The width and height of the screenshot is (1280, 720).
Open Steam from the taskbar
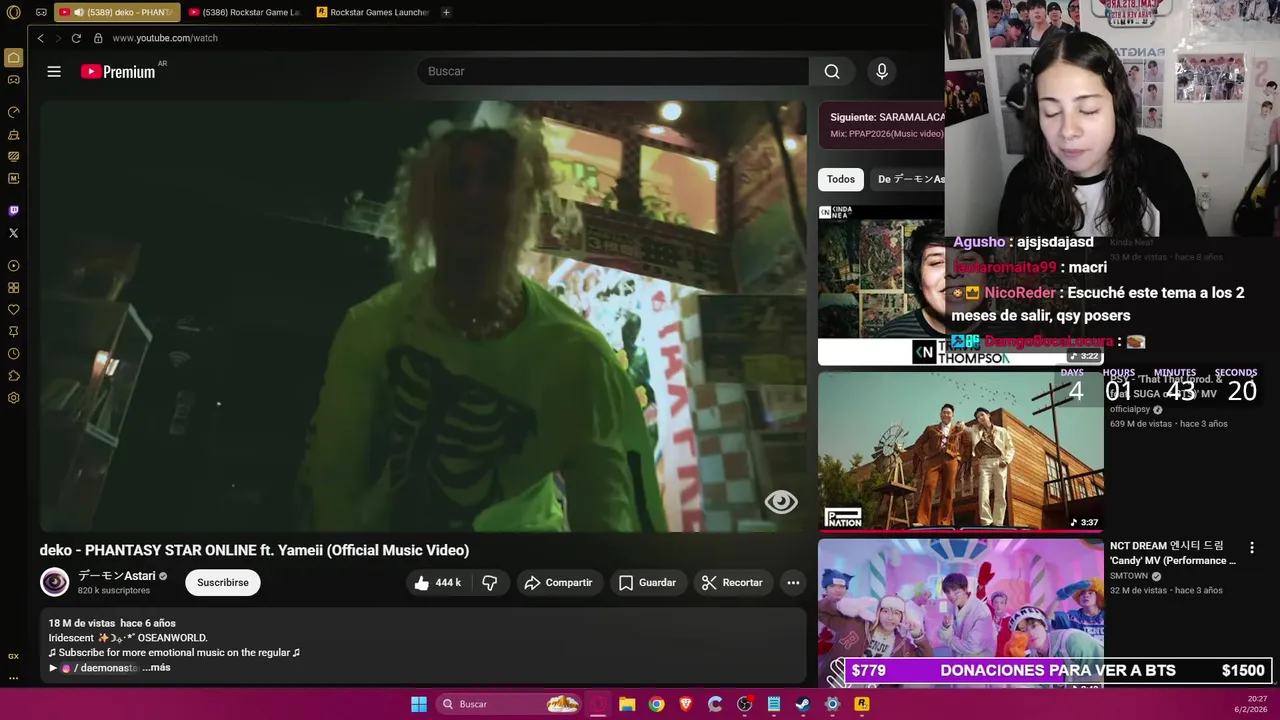[x=803, y=704]
